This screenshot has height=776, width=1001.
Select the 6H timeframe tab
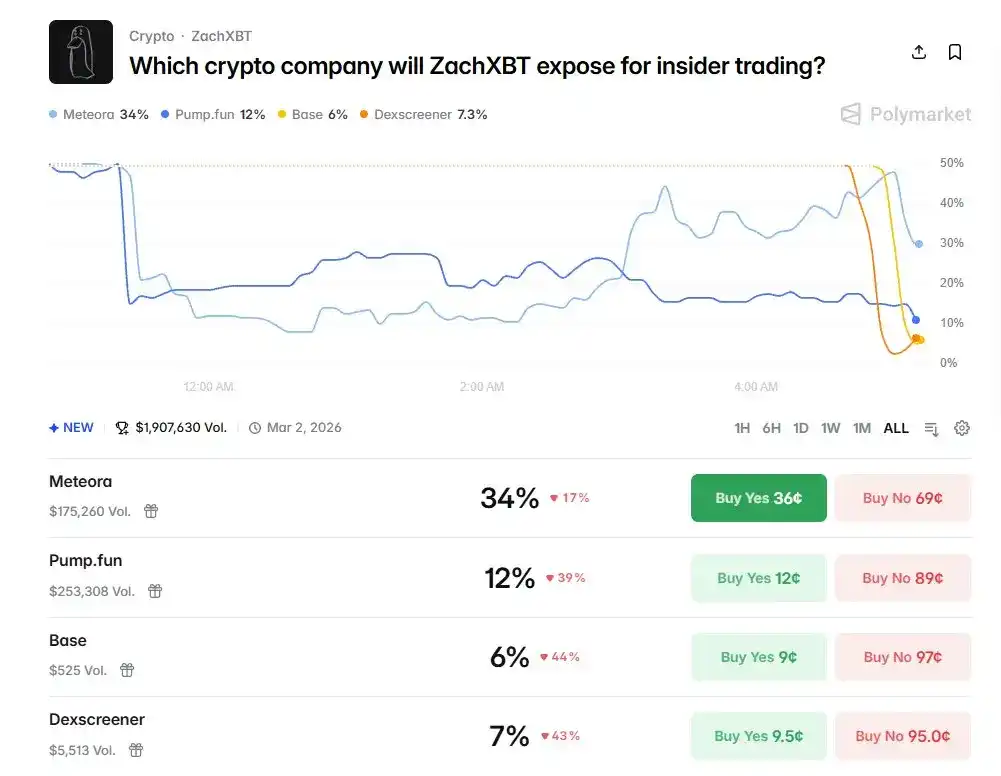click(771, 427)
